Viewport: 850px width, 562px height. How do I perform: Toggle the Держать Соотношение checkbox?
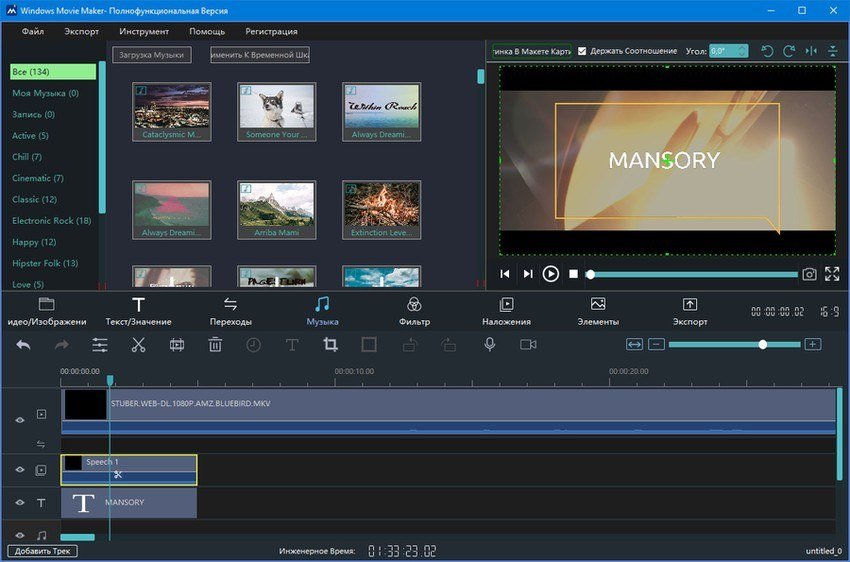583,51
